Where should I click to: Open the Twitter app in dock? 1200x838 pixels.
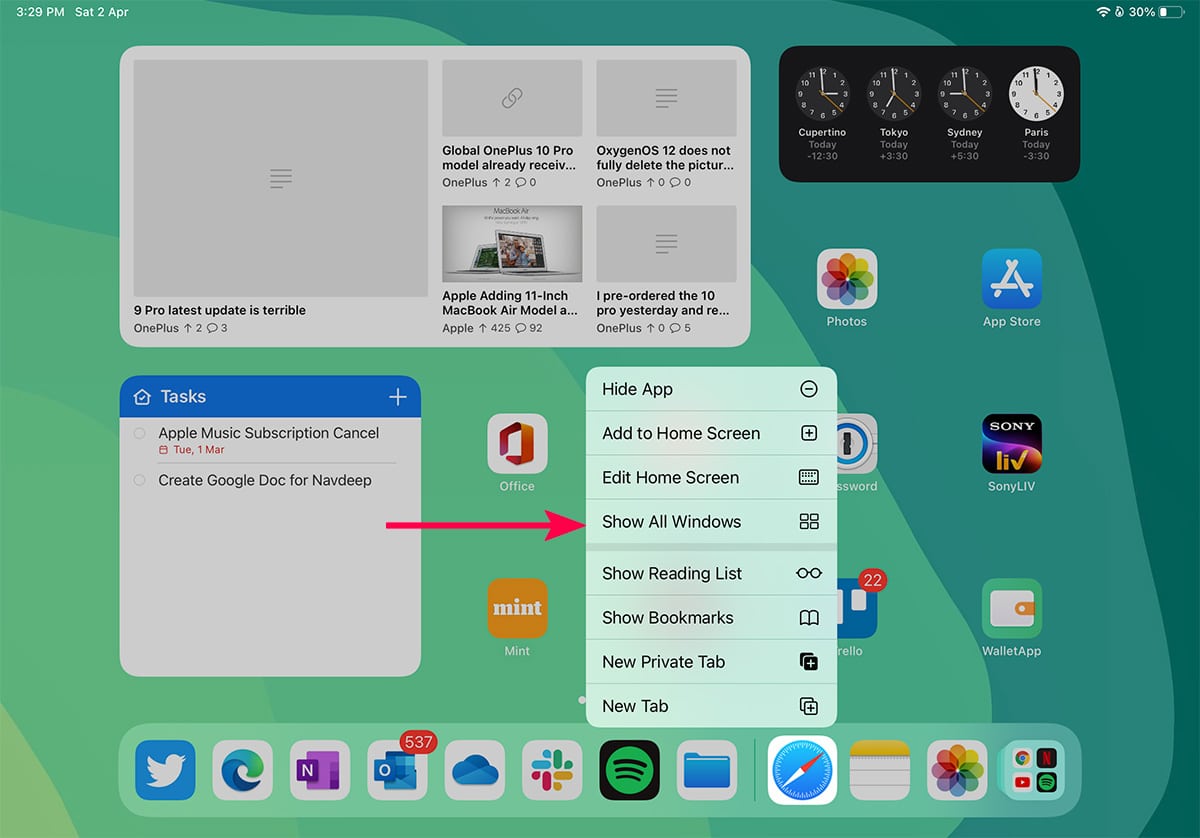(165, 770)
